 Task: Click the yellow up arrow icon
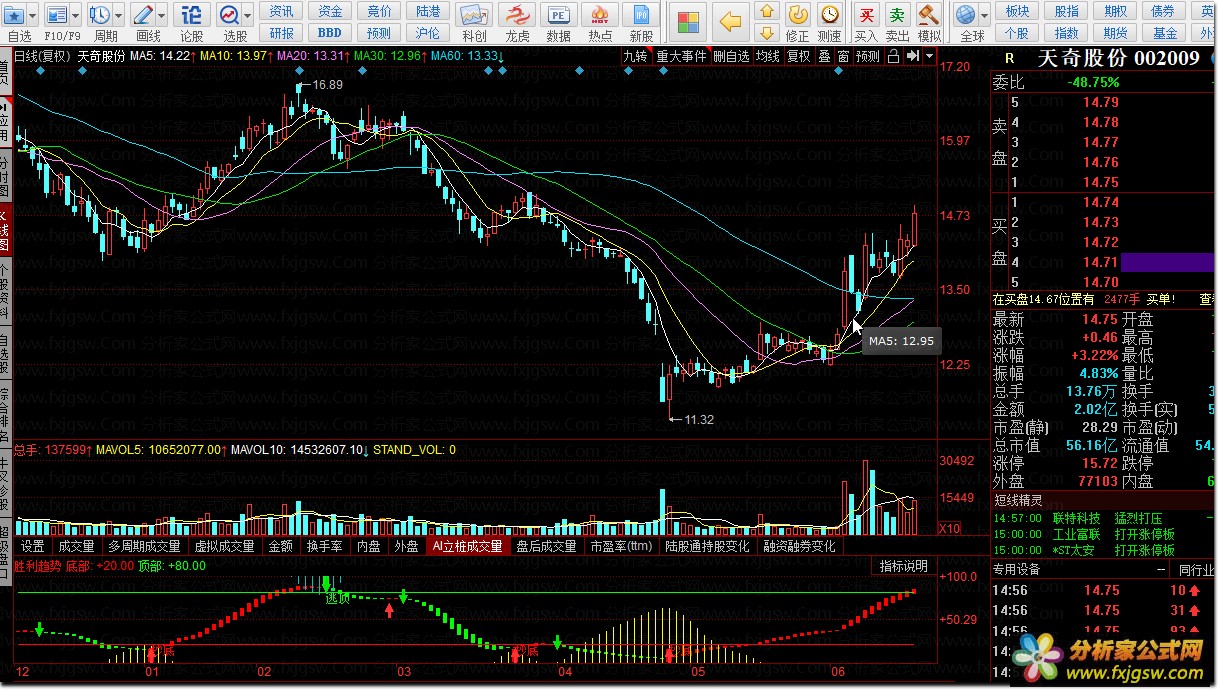point(767,11)
